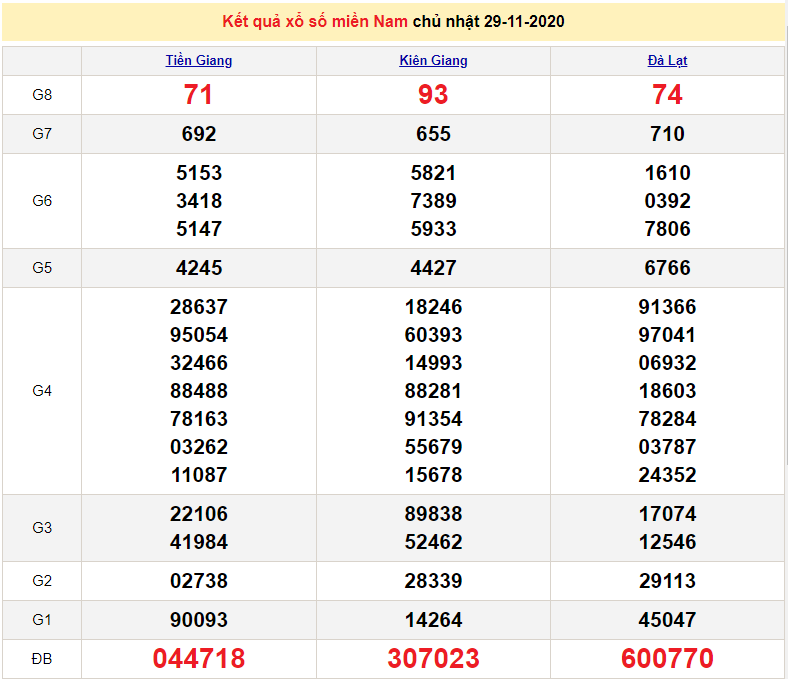Click the G6 number 7806

[667, 229]
